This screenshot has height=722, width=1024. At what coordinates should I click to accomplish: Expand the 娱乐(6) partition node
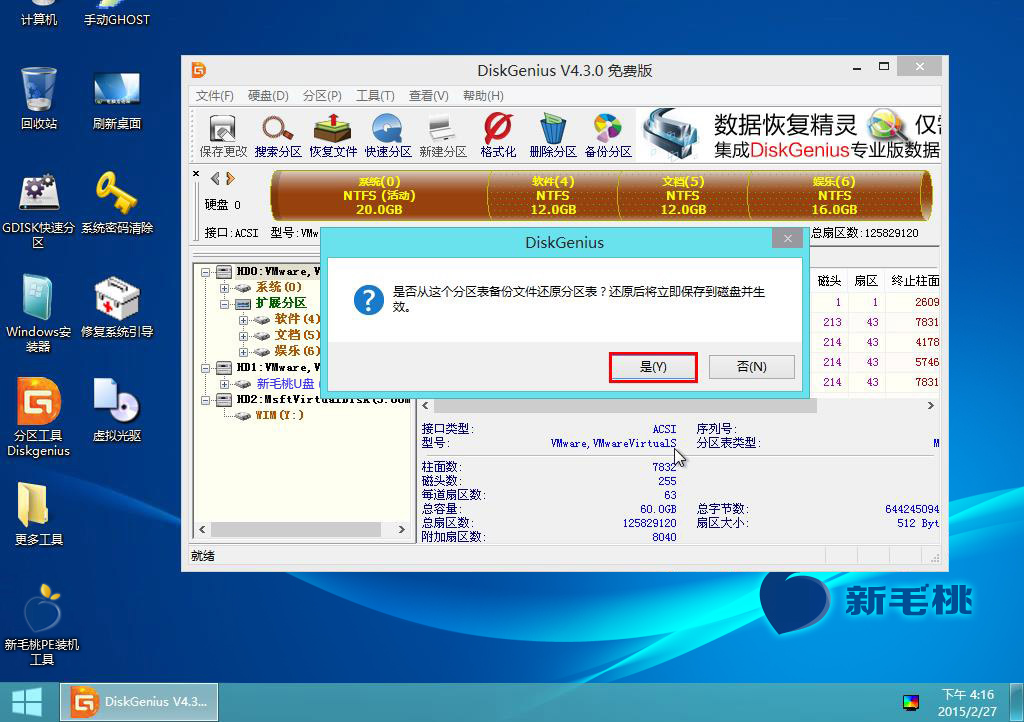pos(243,351)
